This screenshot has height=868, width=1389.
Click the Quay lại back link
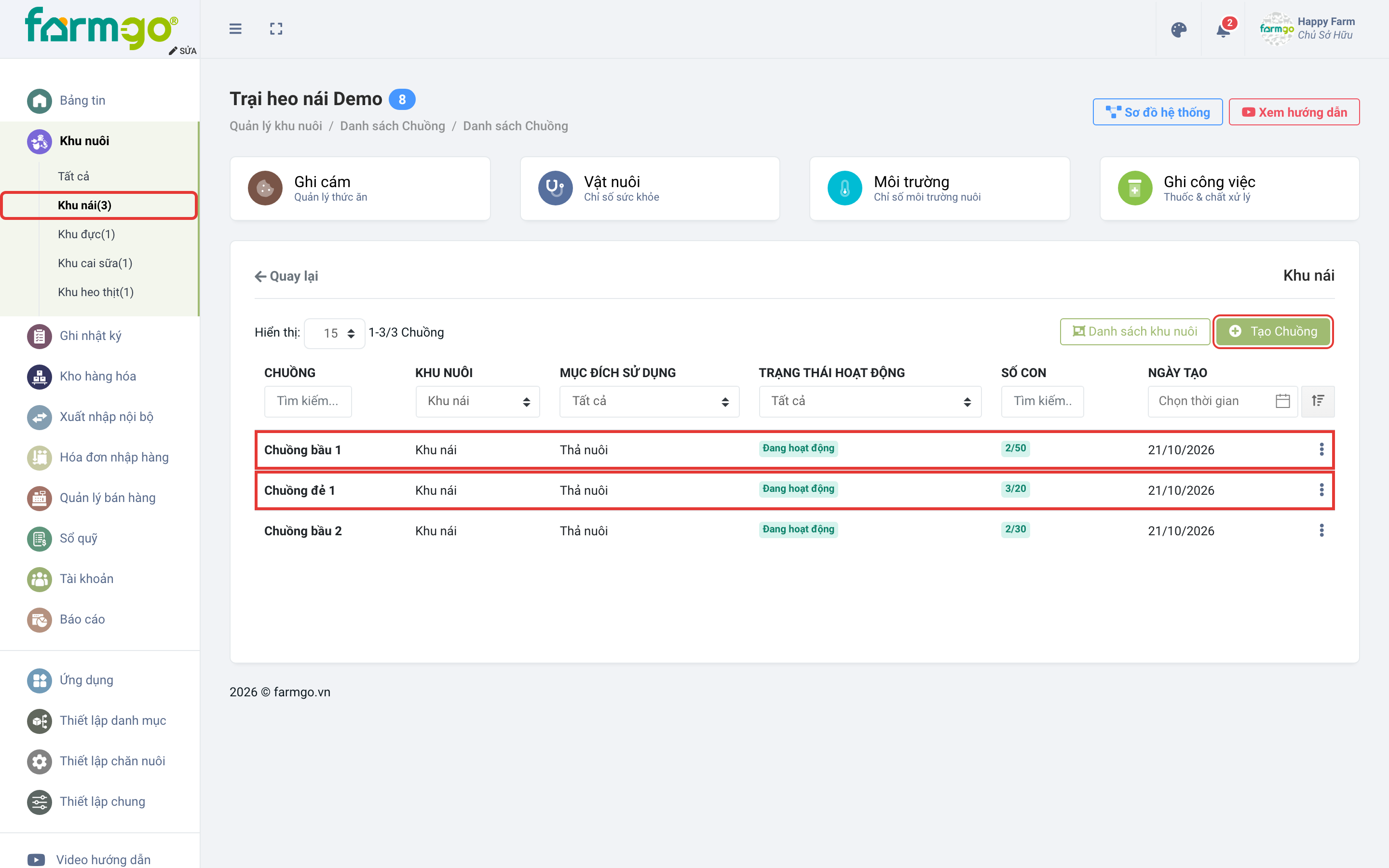(286, 276)
